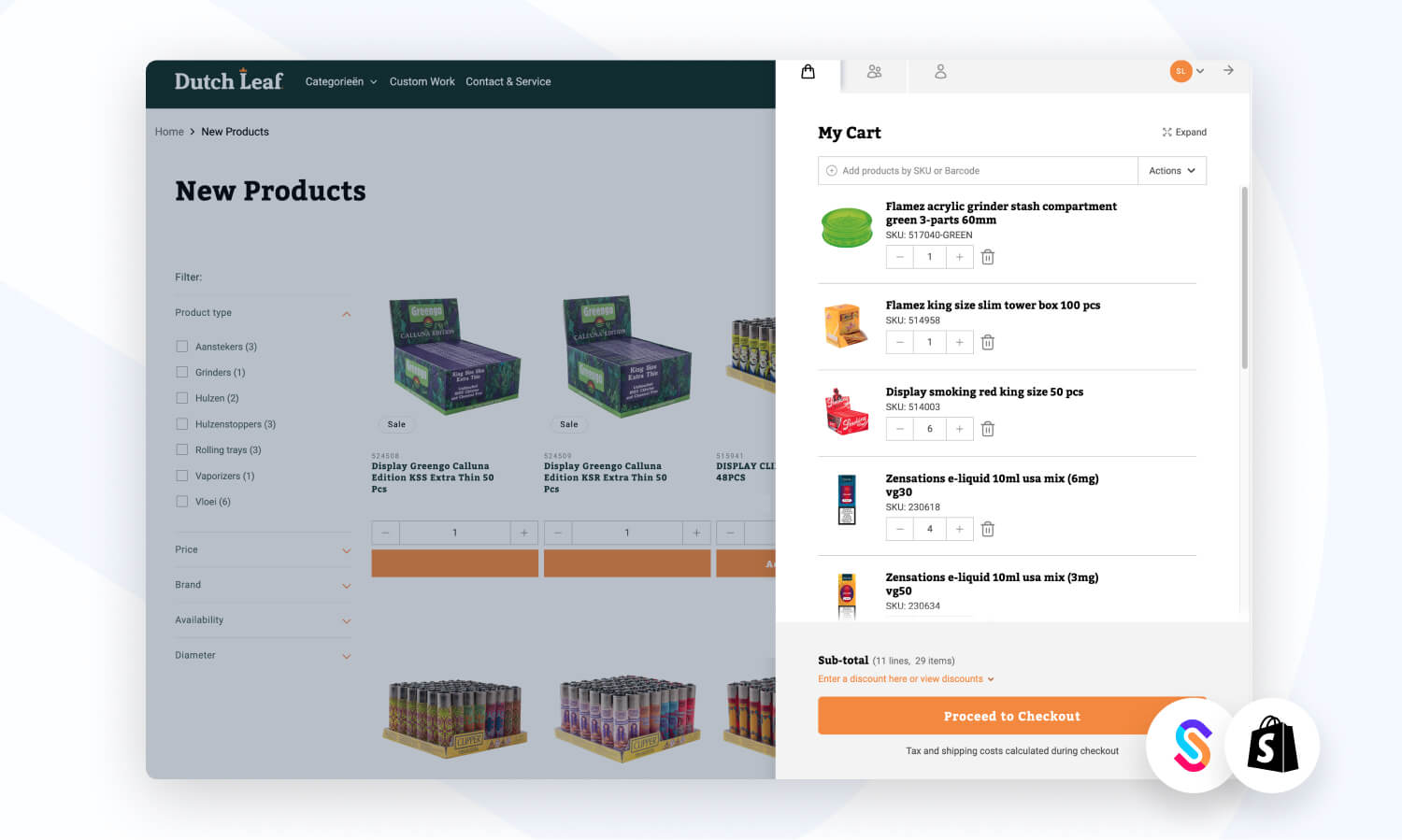
Task: Open the shopping bag cart tab
Action: pos(808,72)
